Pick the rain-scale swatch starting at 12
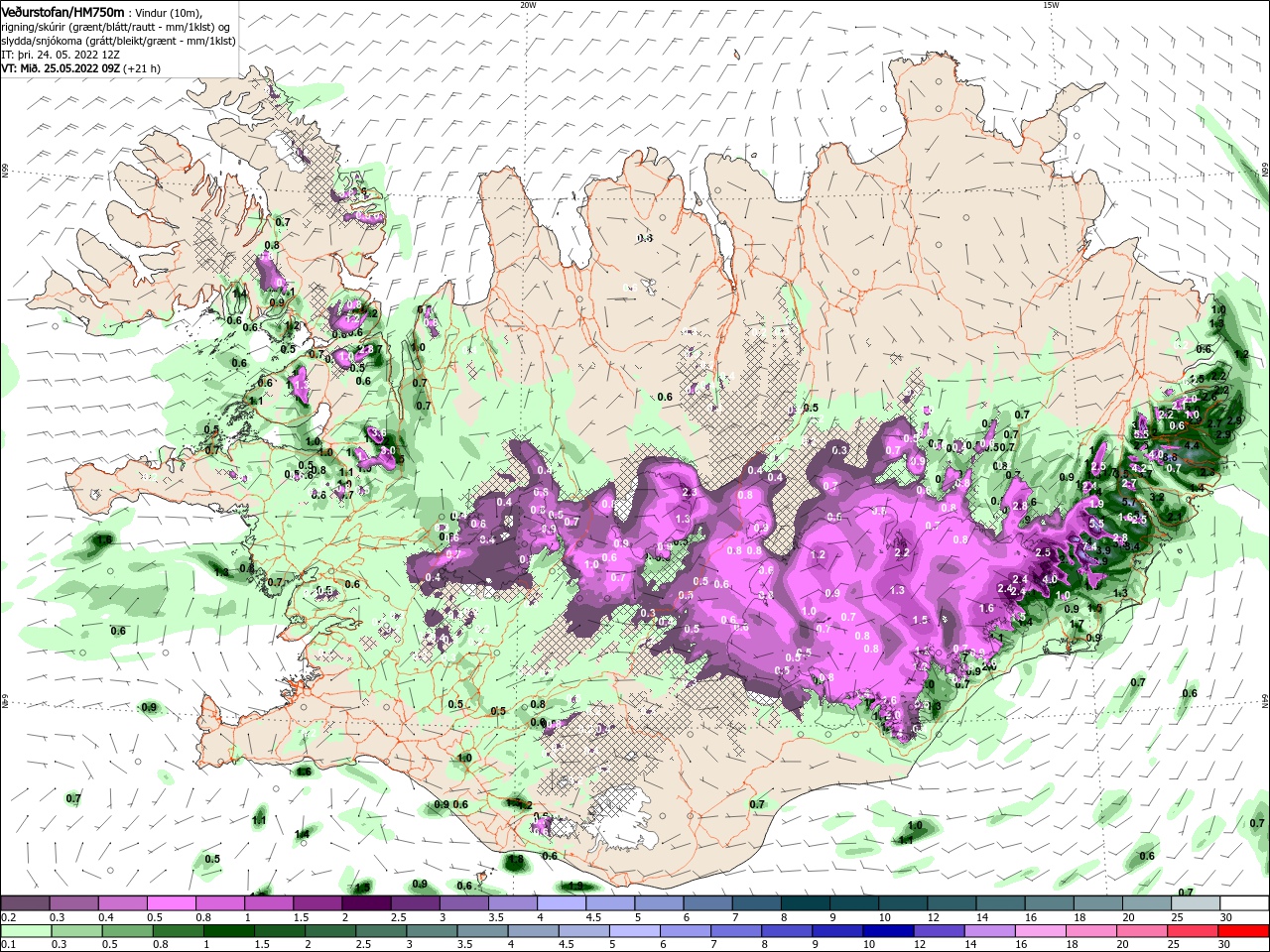 [939, 931]
